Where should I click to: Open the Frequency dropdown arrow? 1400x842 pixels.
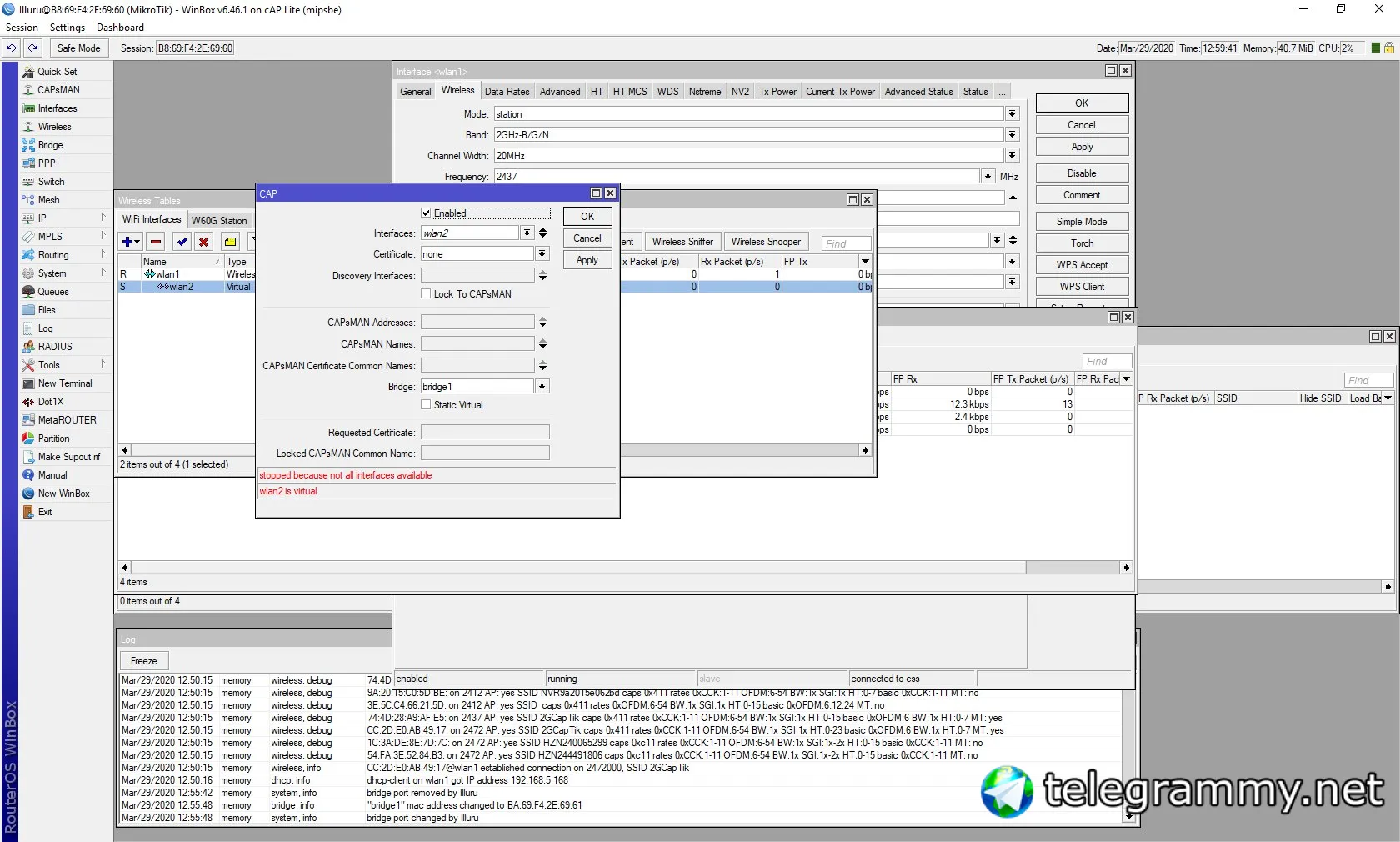pos(988,177)
